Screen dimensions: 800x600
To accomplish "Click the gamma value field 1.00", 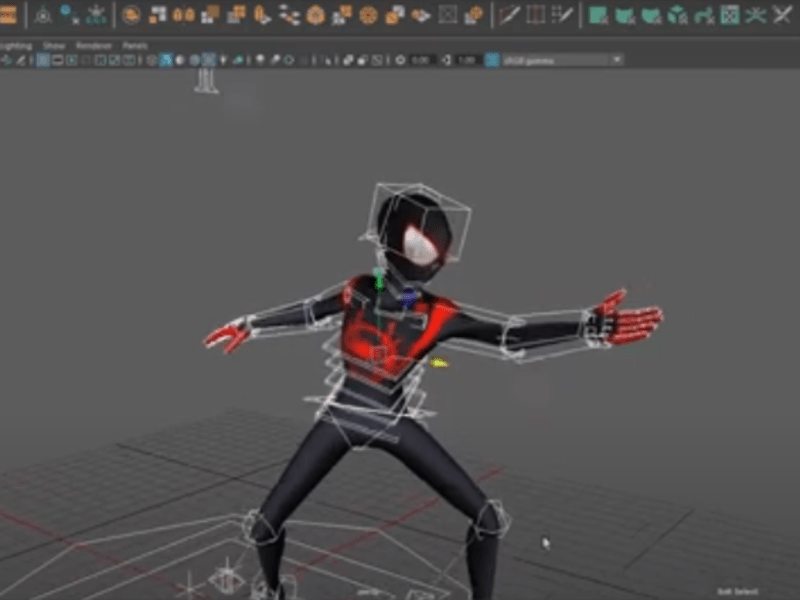I will [467, 60].
